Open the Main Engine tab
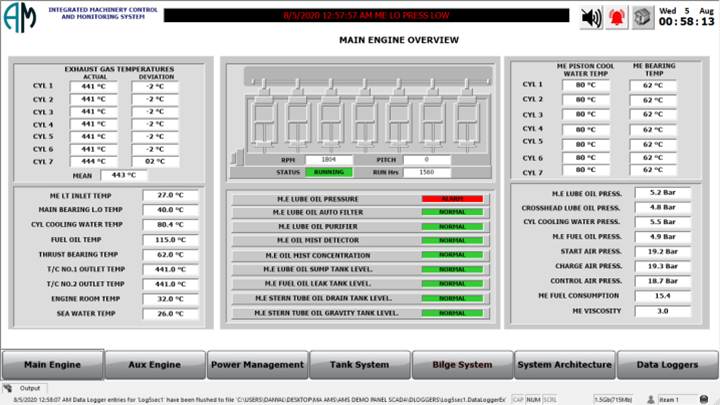The width and height of the screenshot is (720, 405). coord(51,365)
